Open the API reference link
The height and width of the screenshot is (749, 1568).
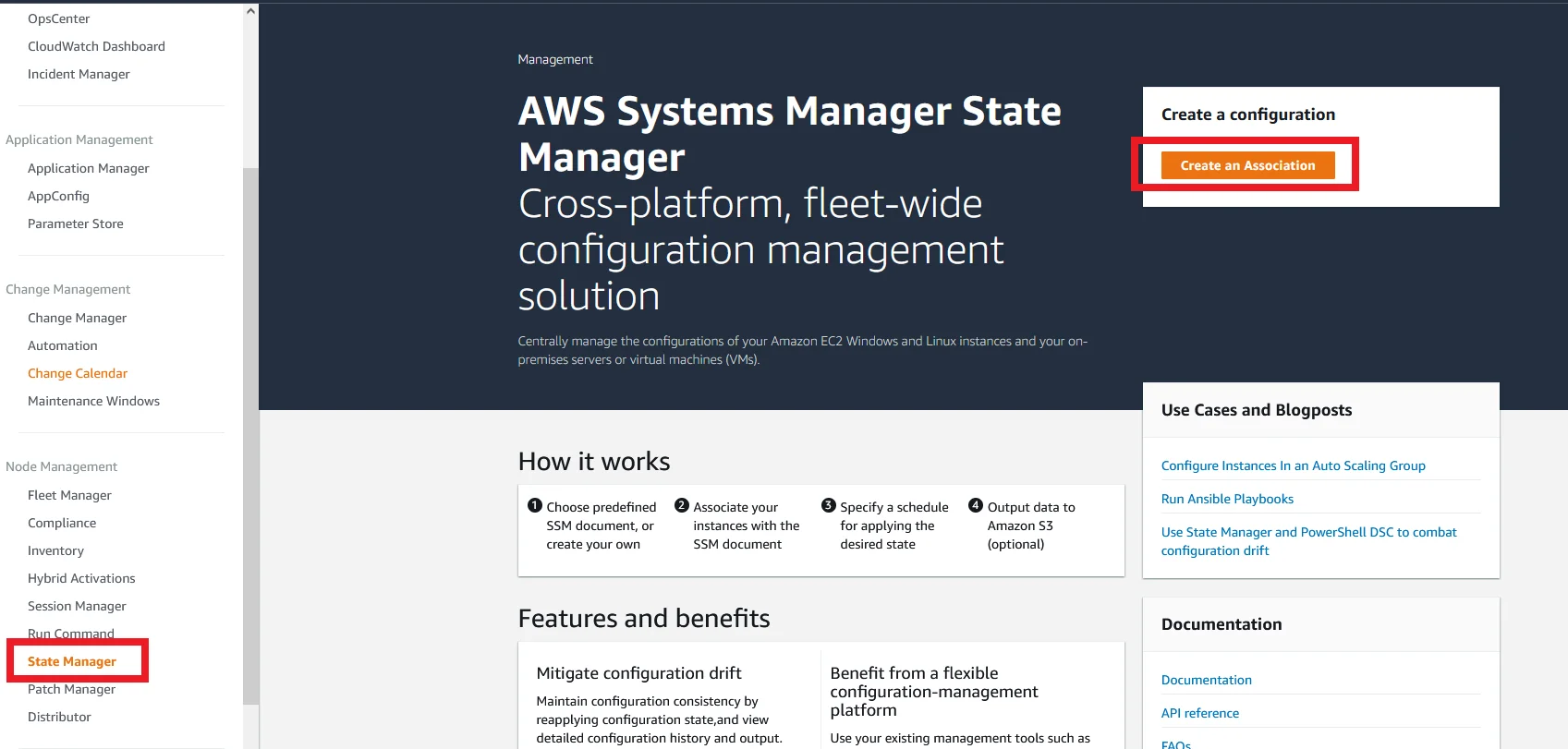point(1199,713)
